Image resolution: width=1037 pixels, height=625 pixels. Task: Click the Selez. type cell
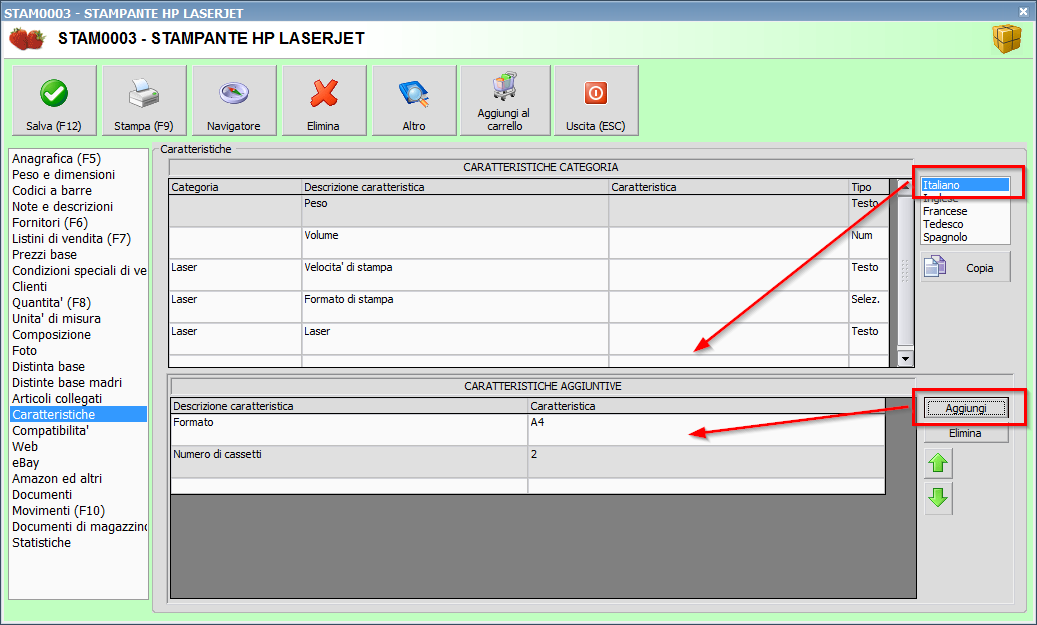pyautogui.click(x=869, y=307)
